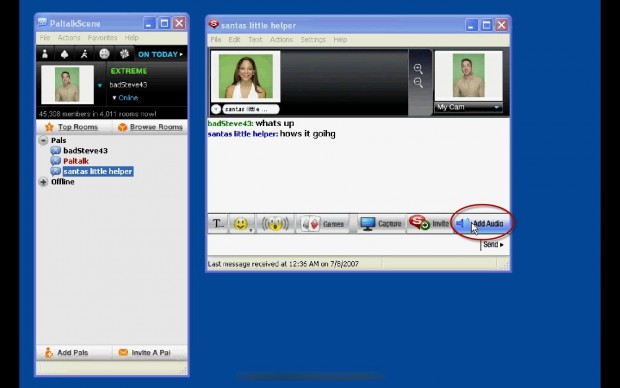Click santas little helper's video thumbnail

246,76
